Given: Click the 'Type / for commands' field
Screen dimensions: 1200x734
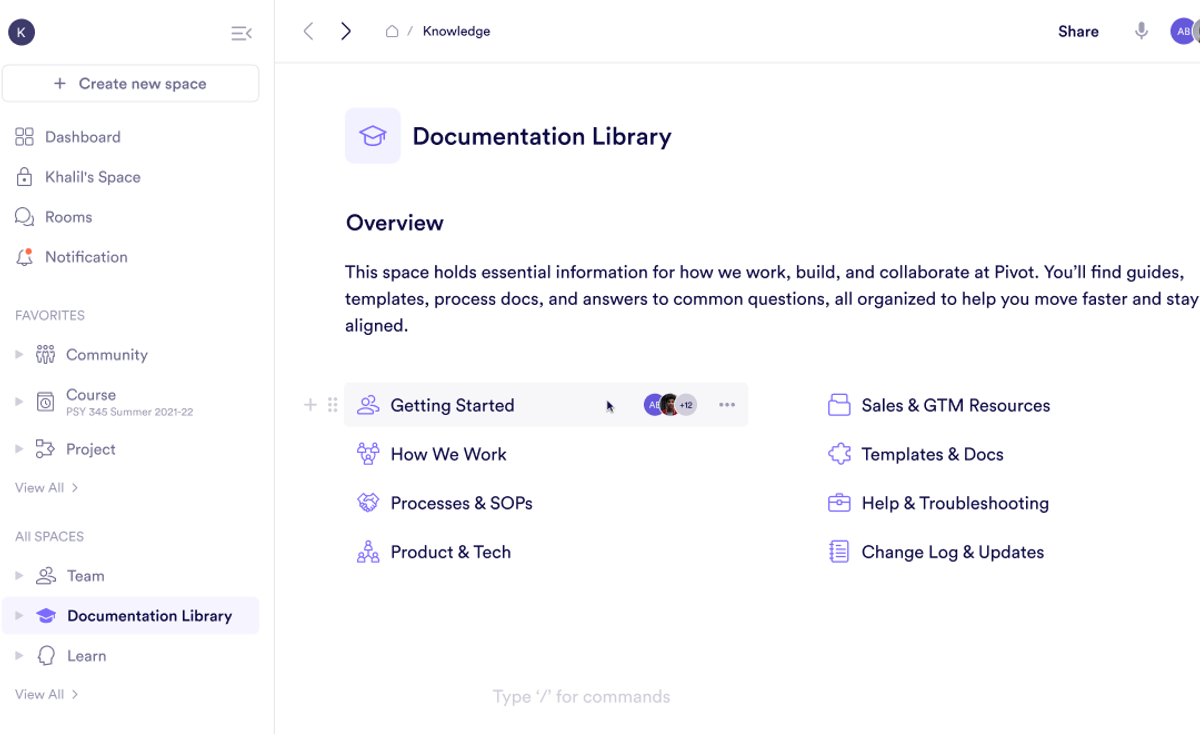Looking at the screenshot, I should pos(581,697).
